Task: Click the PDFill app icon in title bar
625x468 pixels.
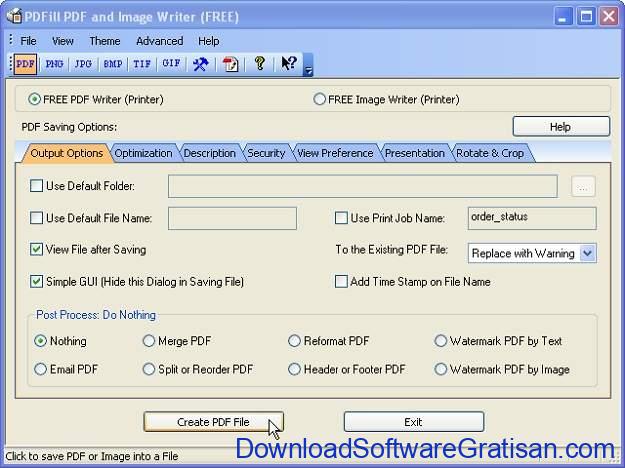Action: coord(14,16)
